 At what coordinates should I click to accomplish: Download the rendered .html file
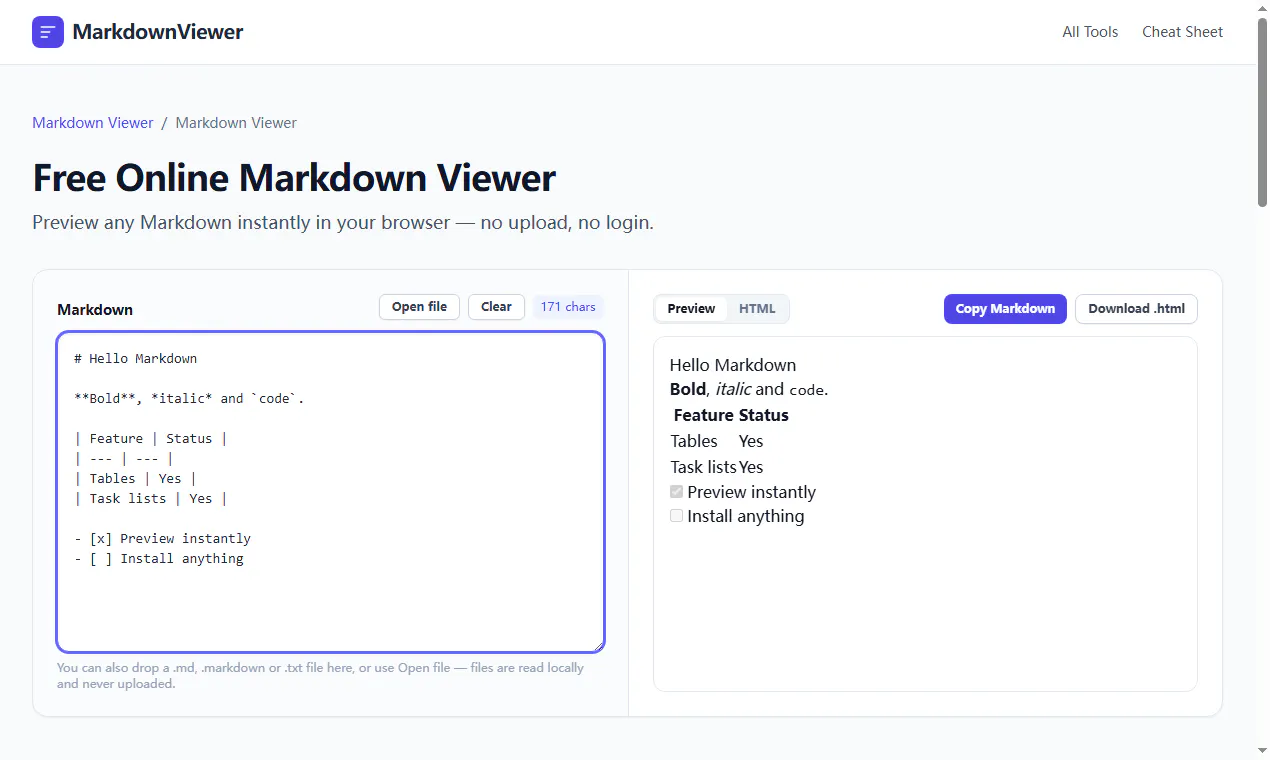tap(1136, 309)
